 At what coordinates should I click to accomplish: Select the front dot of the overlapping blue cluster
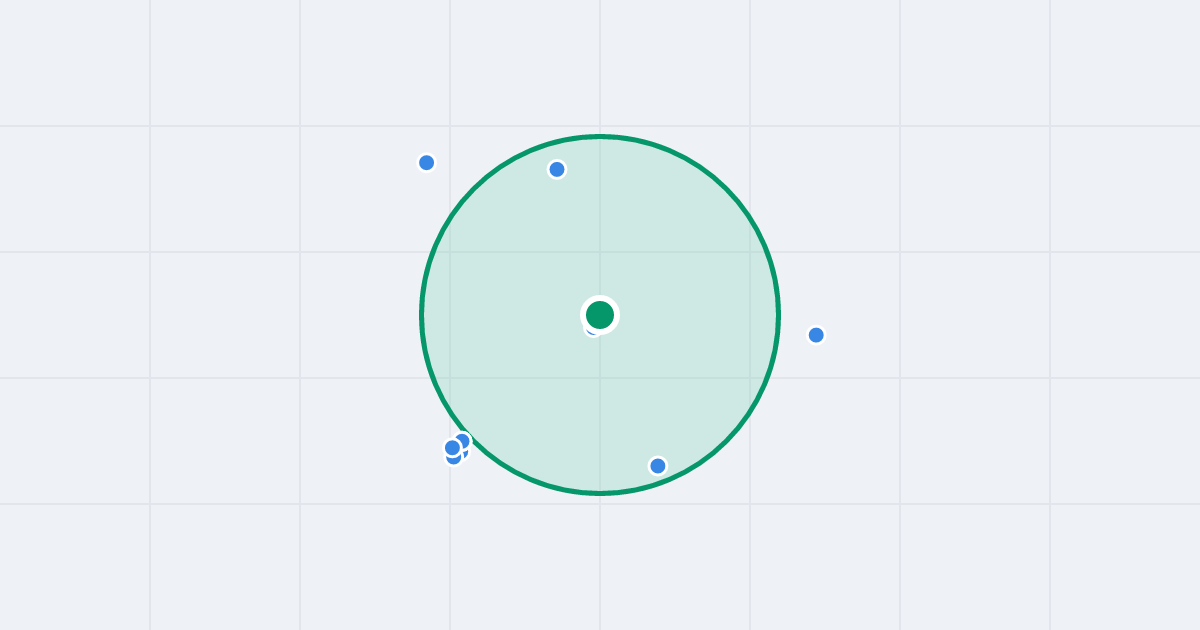452,448
